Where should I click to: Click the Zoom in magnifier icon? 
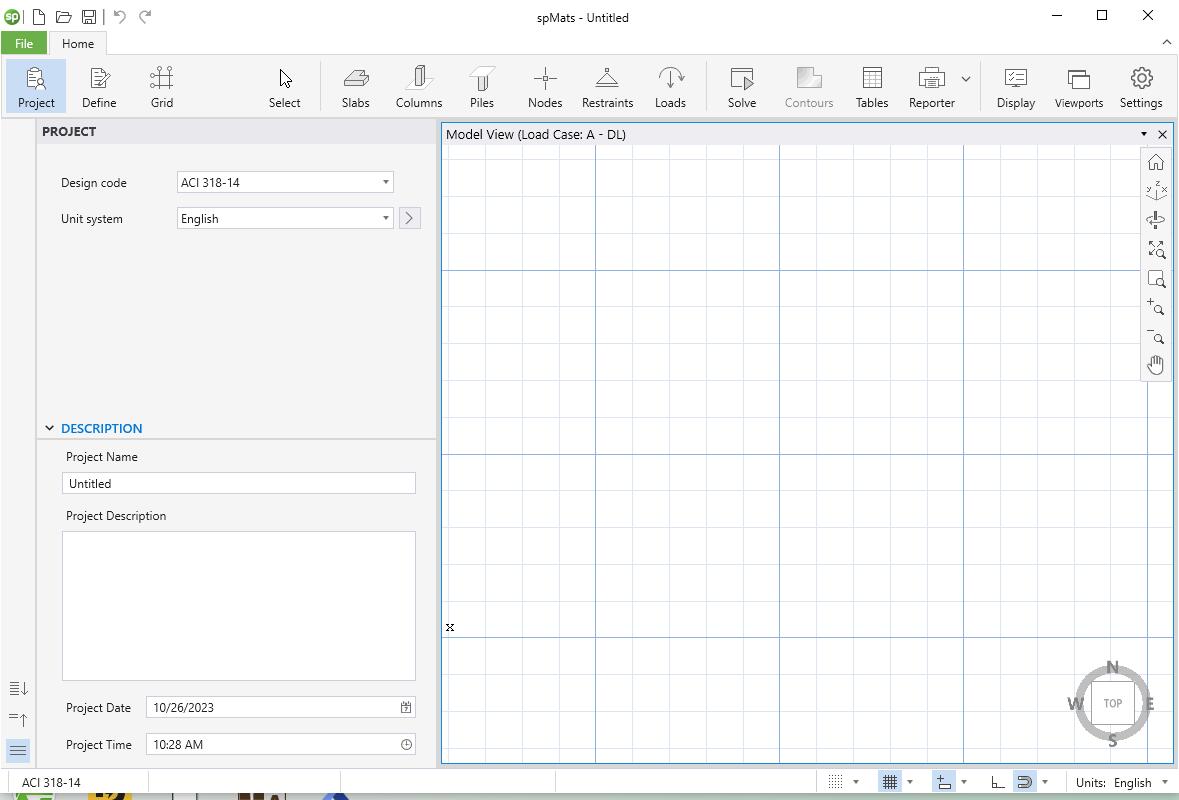tap(1156, 307)
